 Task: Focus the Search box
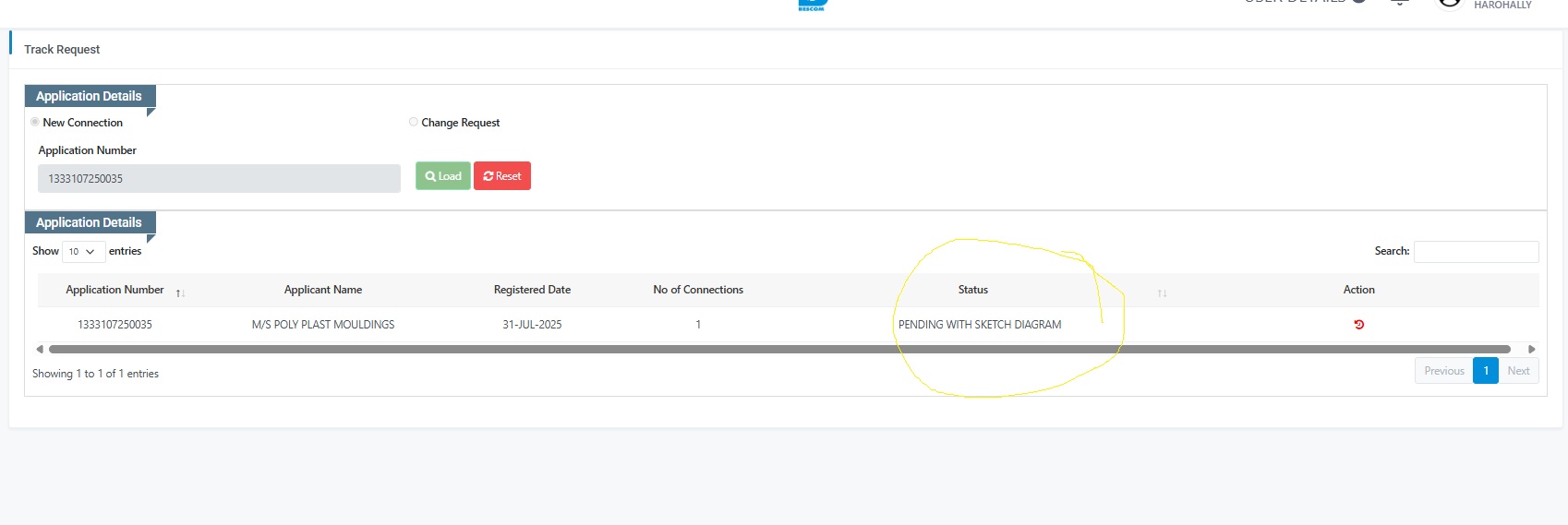click(x=1476, y=251)
